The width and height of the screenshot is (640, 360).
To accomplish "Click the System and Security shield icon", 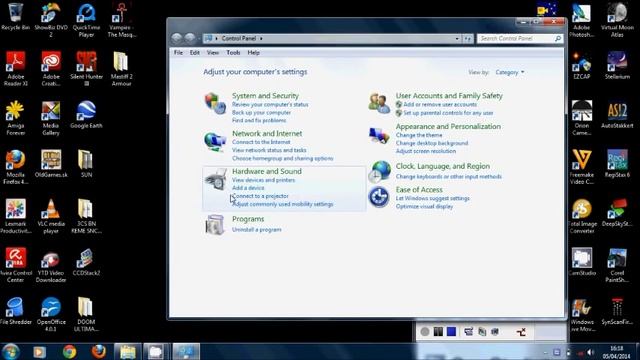I will (215, 103).
